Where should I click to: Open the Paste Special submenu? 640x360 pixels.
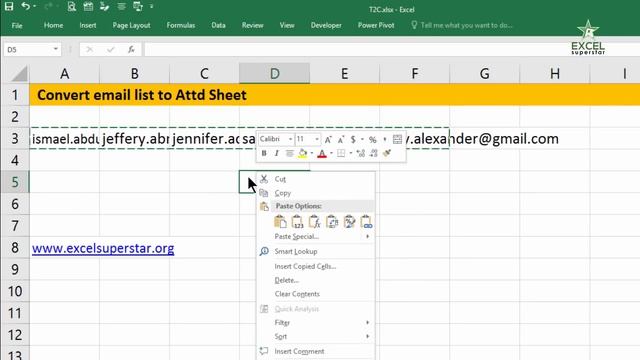click(x=316, y=237)
